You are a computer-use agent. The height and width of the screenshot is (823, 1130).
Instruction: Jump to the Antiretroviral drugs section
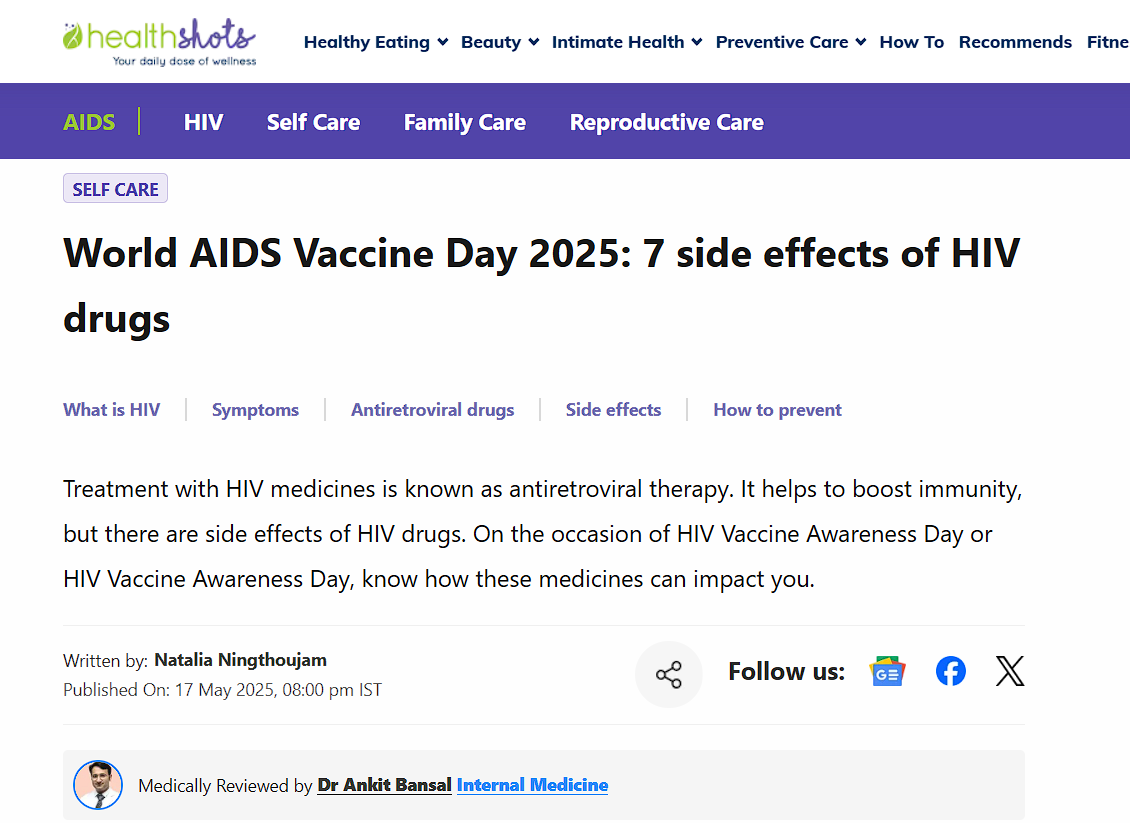click(432, 410)
